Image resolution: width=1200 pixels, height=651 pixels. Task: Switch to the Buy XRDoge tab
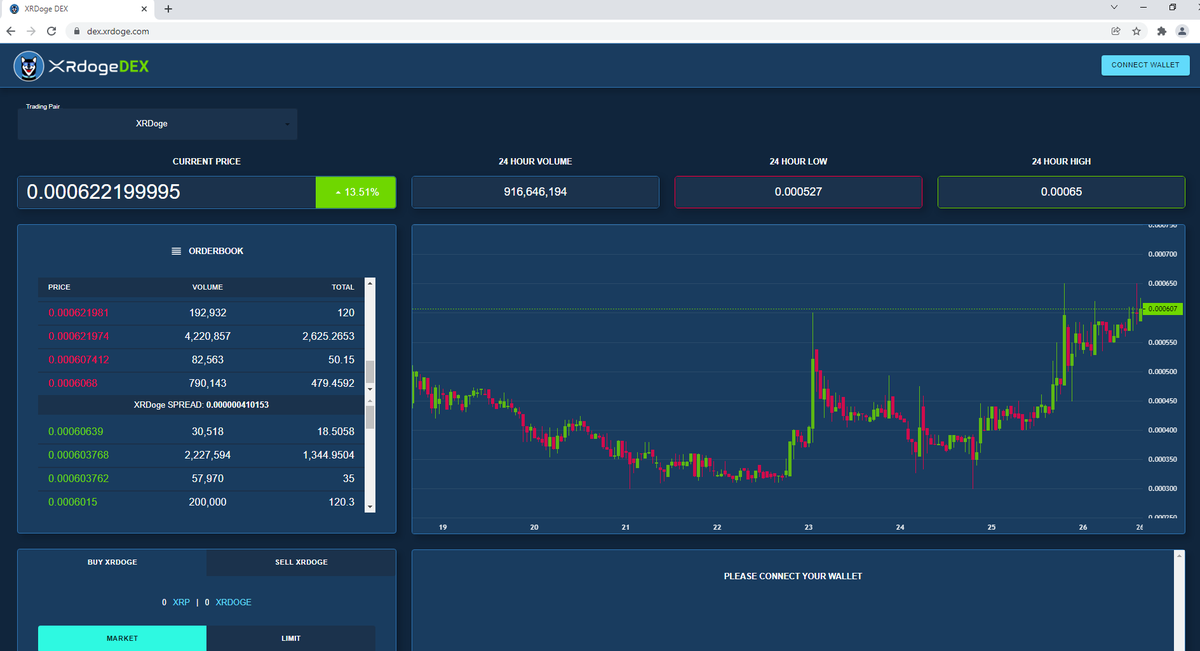tap(112, 562)
